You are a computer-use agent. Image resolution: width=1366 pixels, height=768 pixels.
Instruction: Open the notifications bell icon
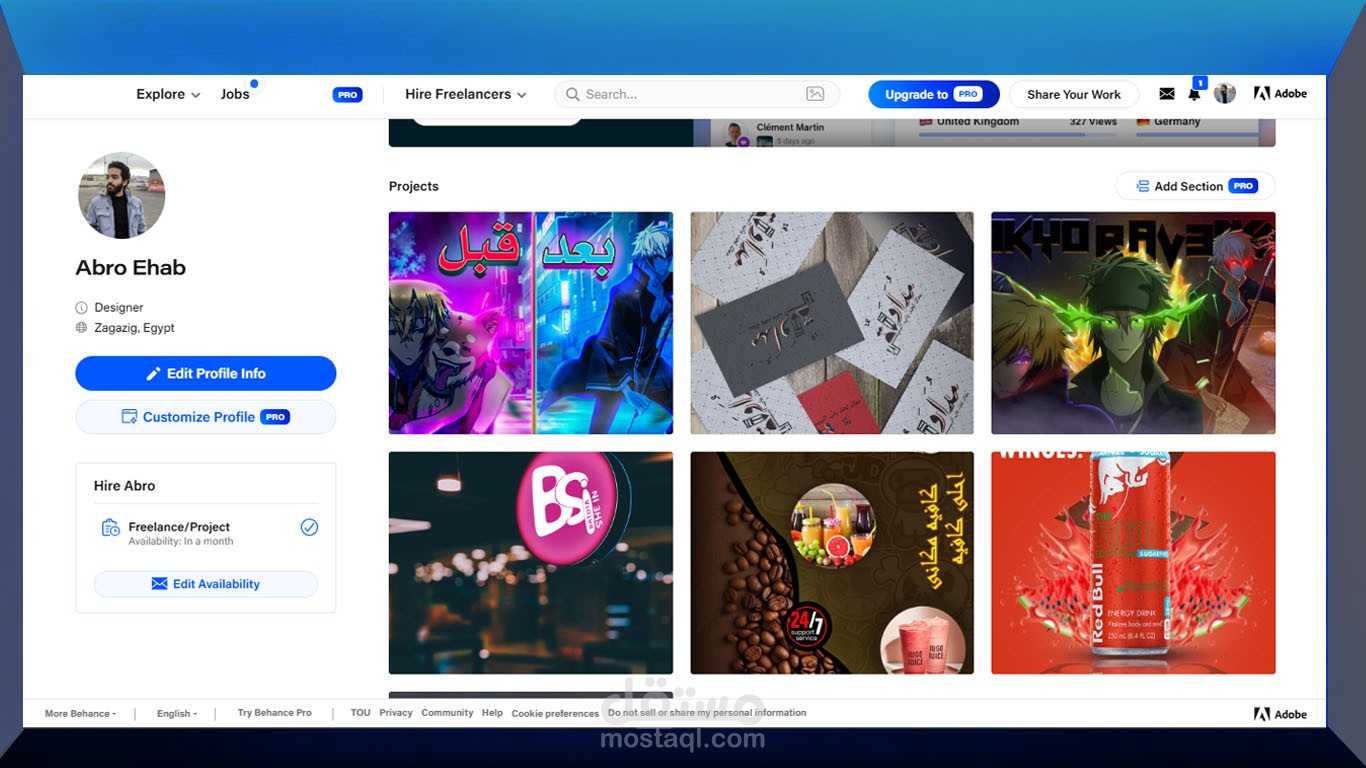[1194, 94]
